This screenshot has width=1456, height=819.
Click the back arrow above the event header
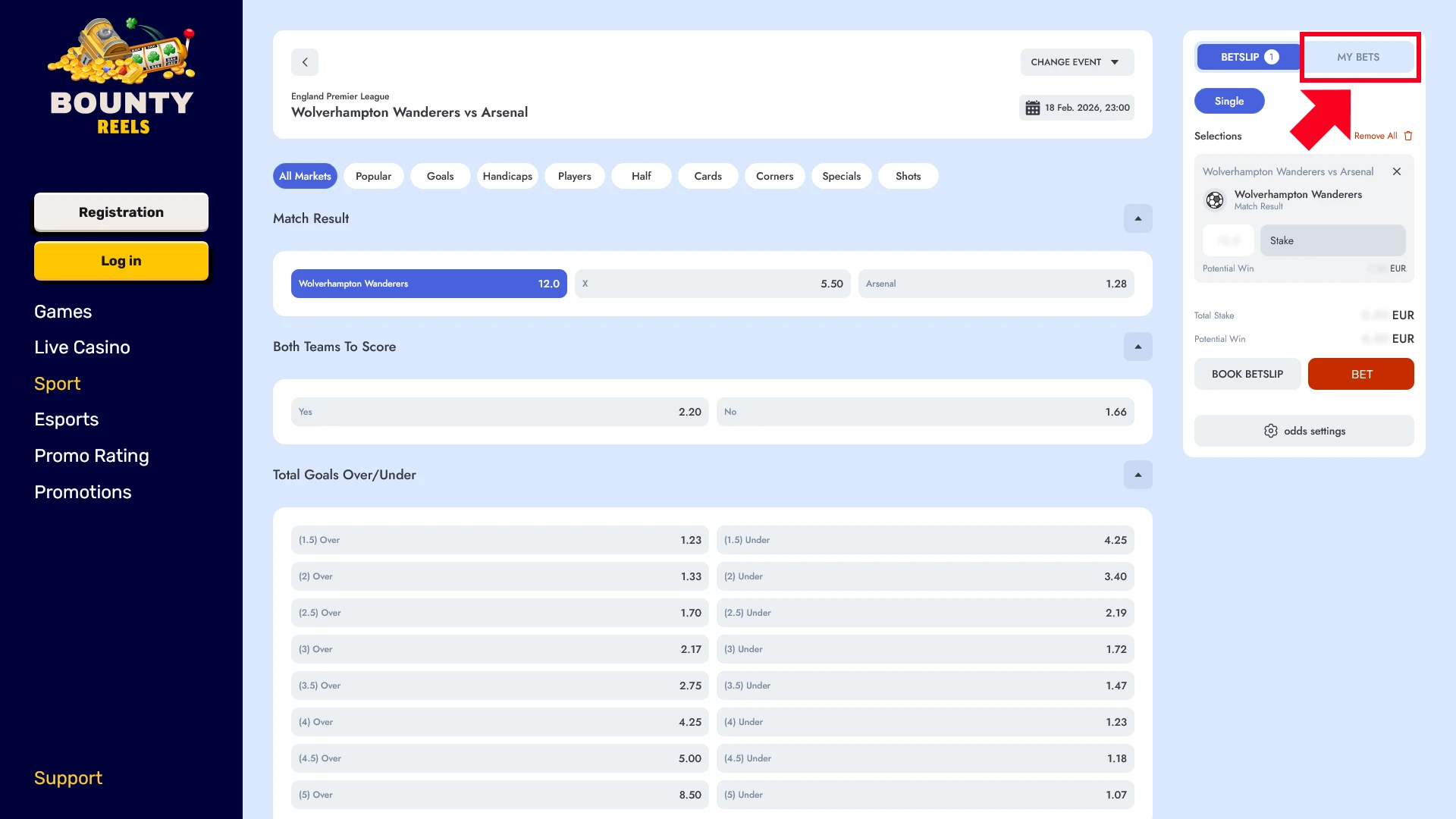(305, 62)
